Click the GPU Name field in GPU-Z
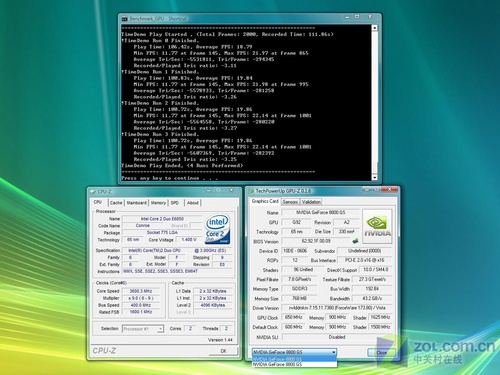The image size is (500, 375). [x=321, y=212]
